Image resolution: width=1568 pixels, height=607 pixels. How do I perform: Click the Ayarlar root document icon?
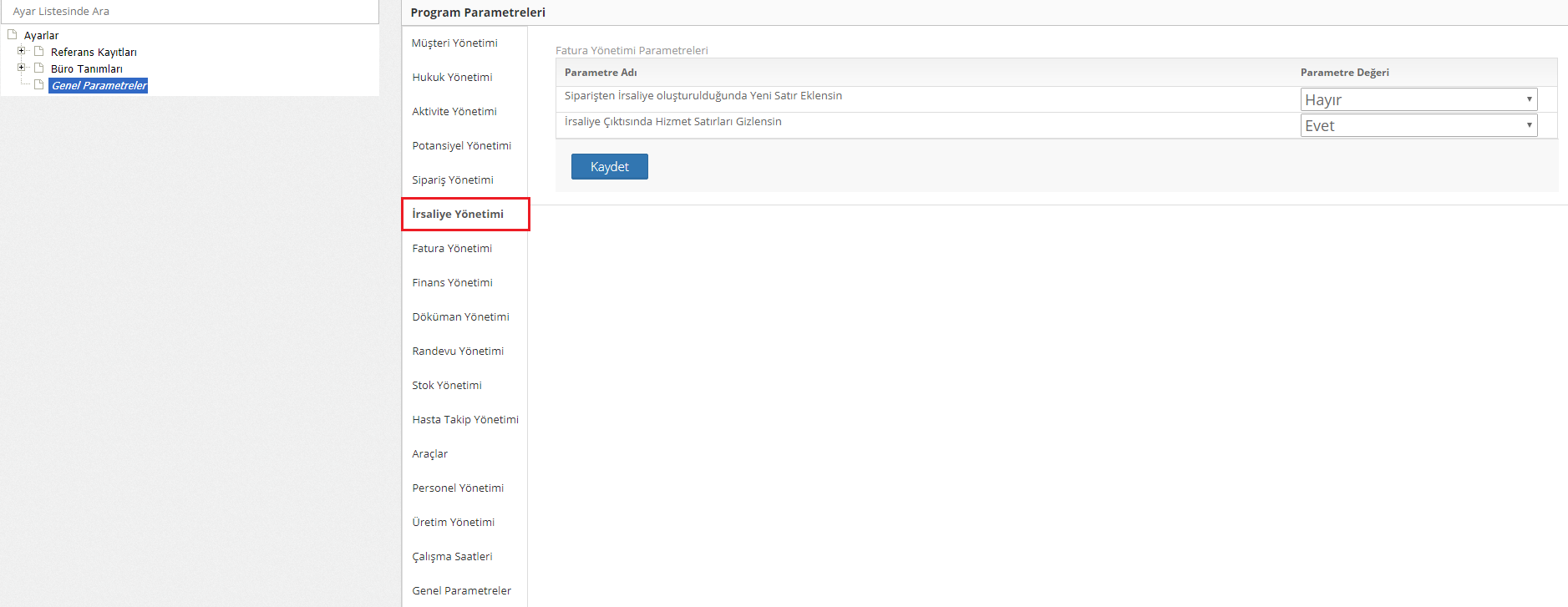point(13,35)
